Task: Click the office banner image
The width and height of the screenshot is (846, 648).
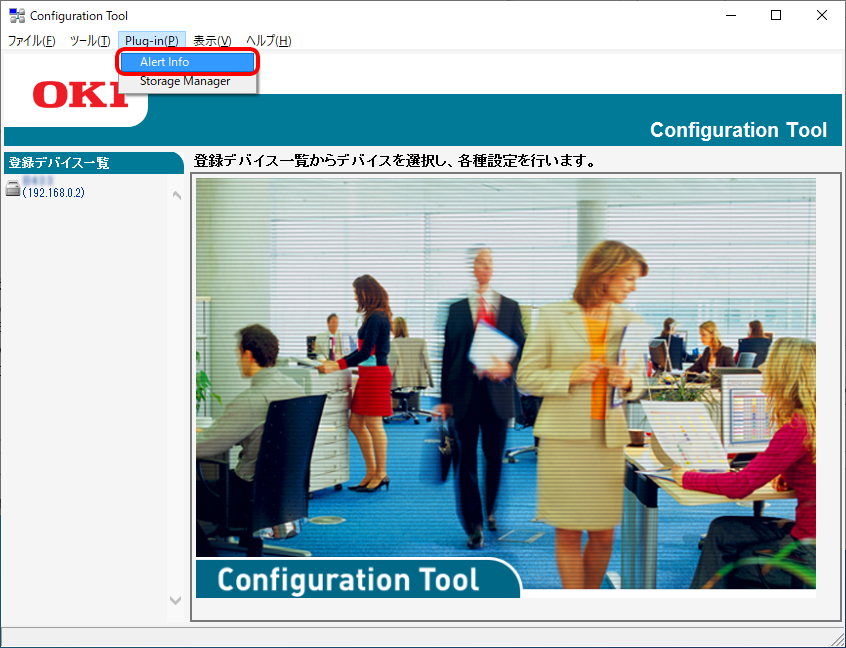Action: click(x=505, y=370)
